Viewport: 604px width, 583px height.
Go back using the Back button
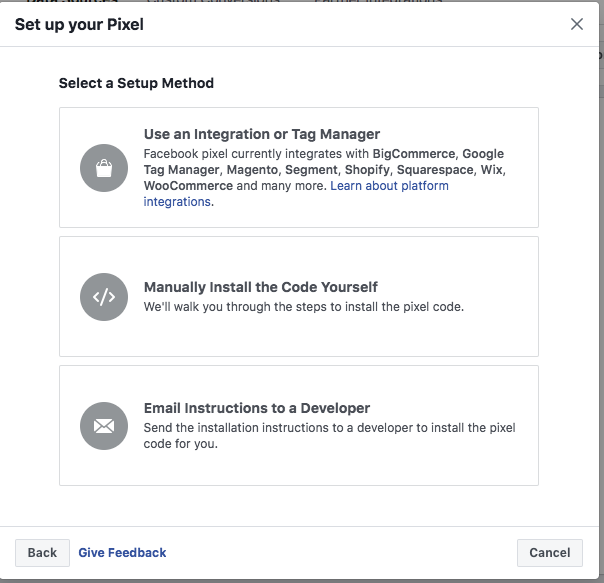click(42, 553)
